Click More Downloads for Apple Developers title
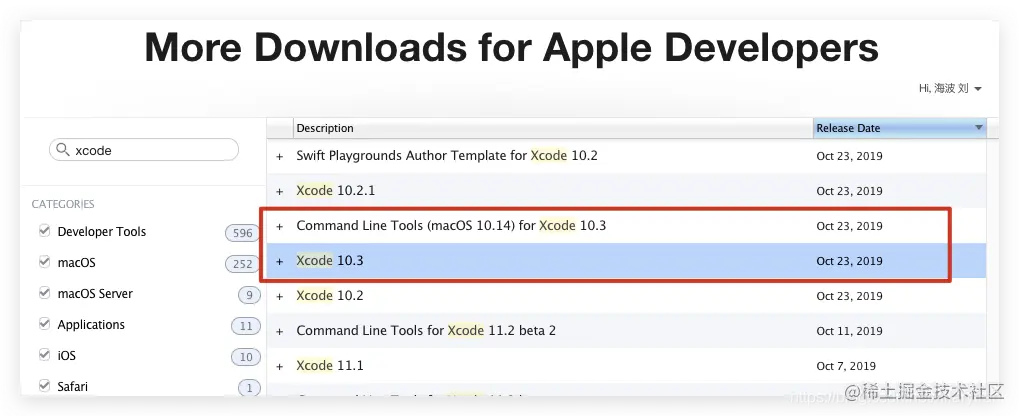The width and height of the screenshot is (1019, 416). 511,47
